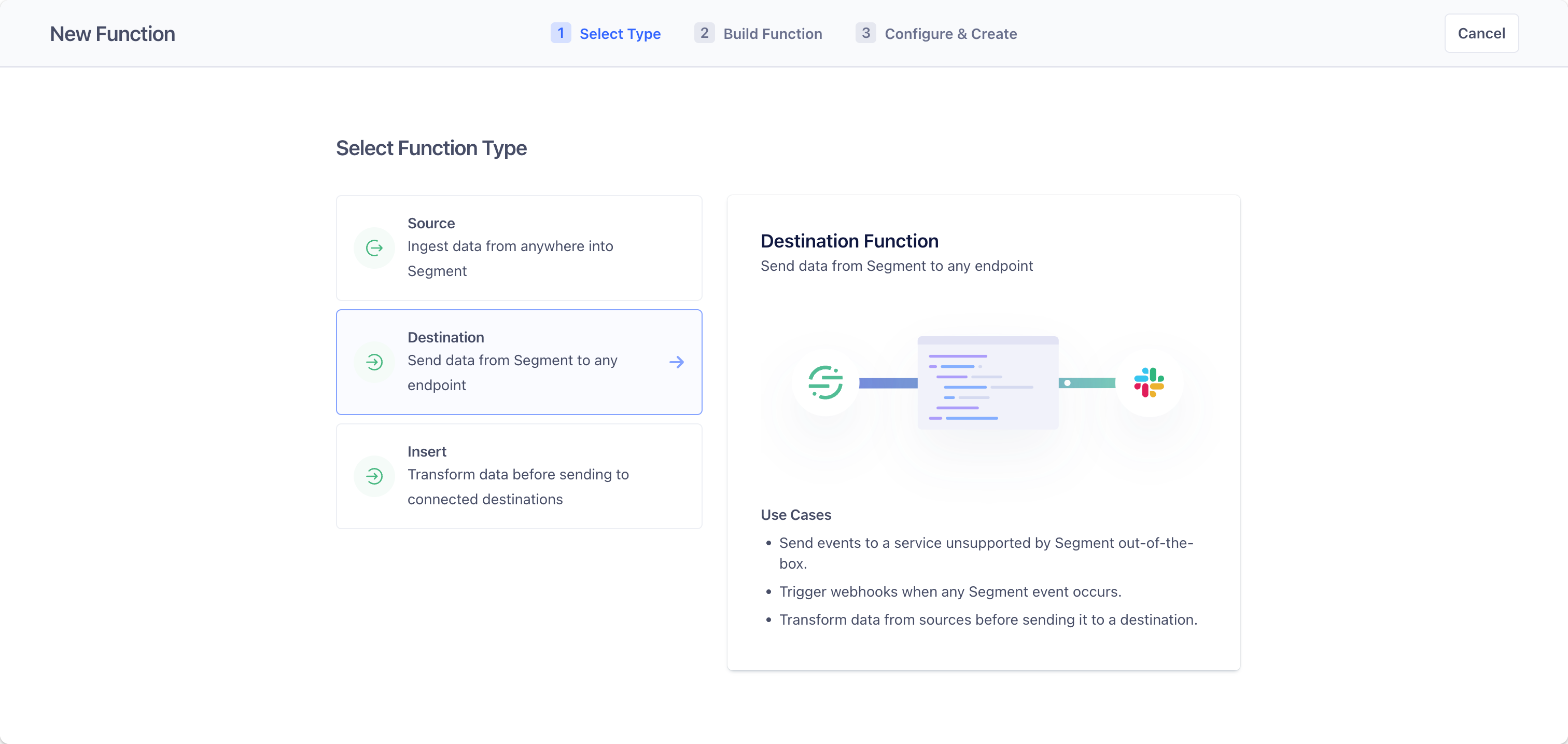Click 'Transform data before sending' description text
Viewport: 1568px width, 744px height.
click(518, 487)
